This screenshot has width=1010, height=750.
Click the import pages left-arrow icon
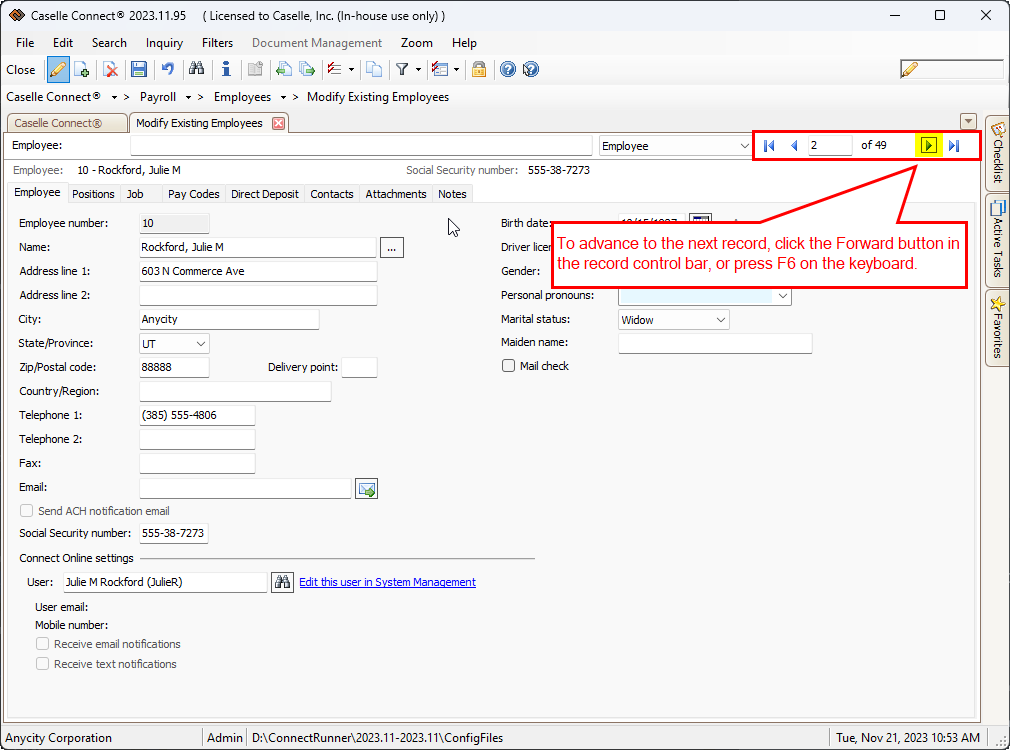coord(283,70)
